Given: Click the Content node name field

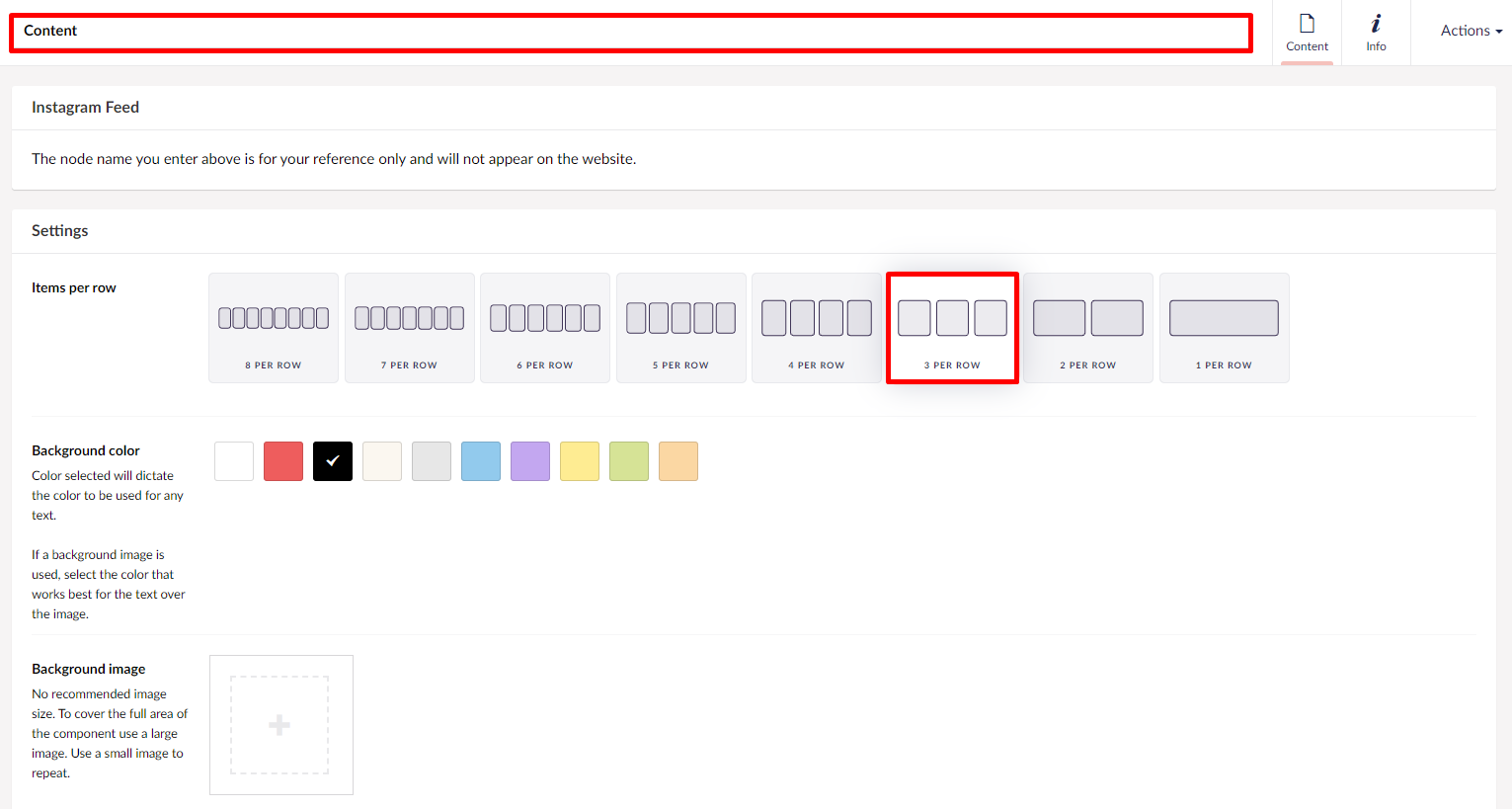Looking at the screenshot, I should (x=631, y=33).
